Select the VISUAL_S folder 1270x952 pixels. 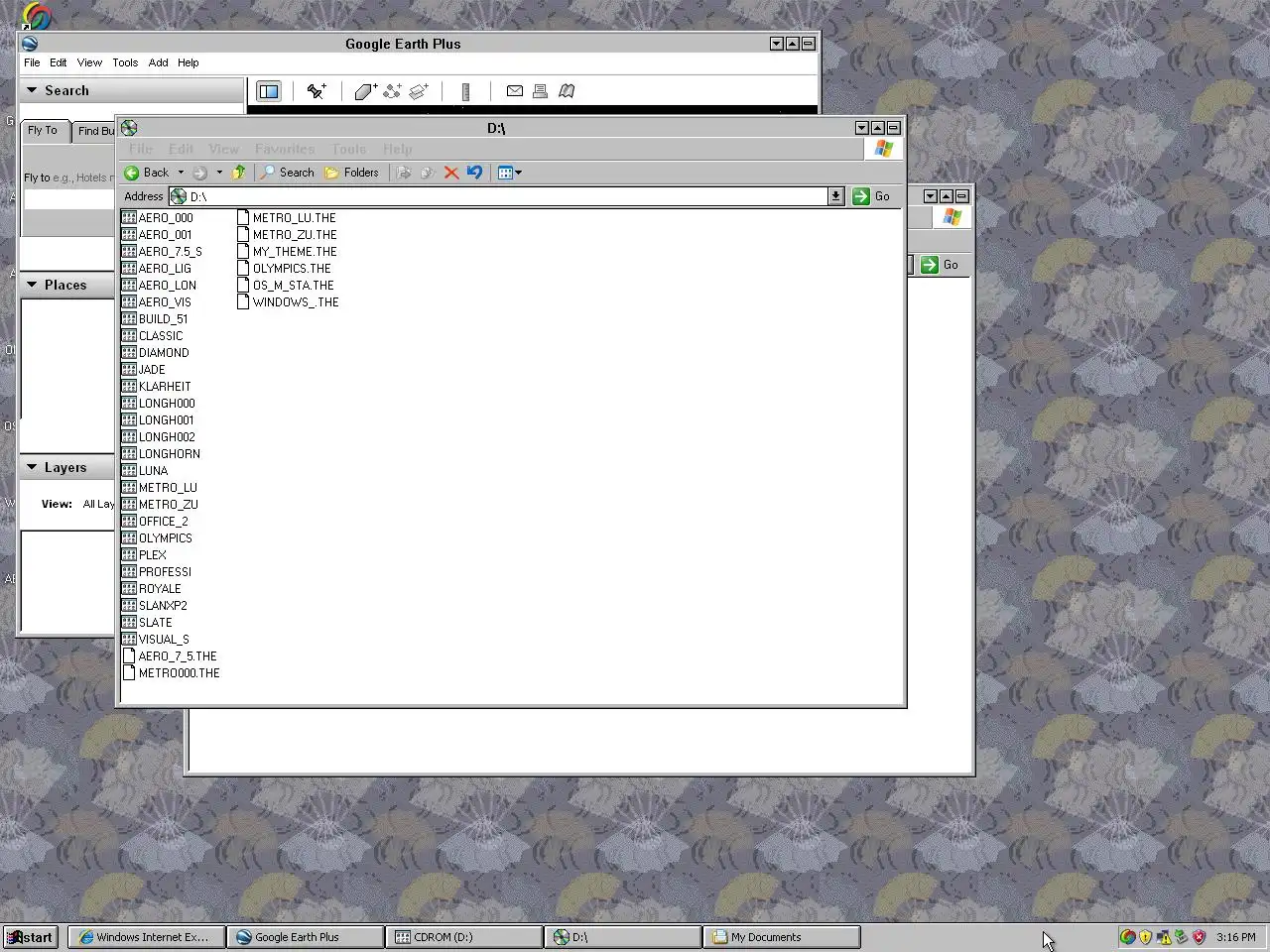click(x=156, y=640)
